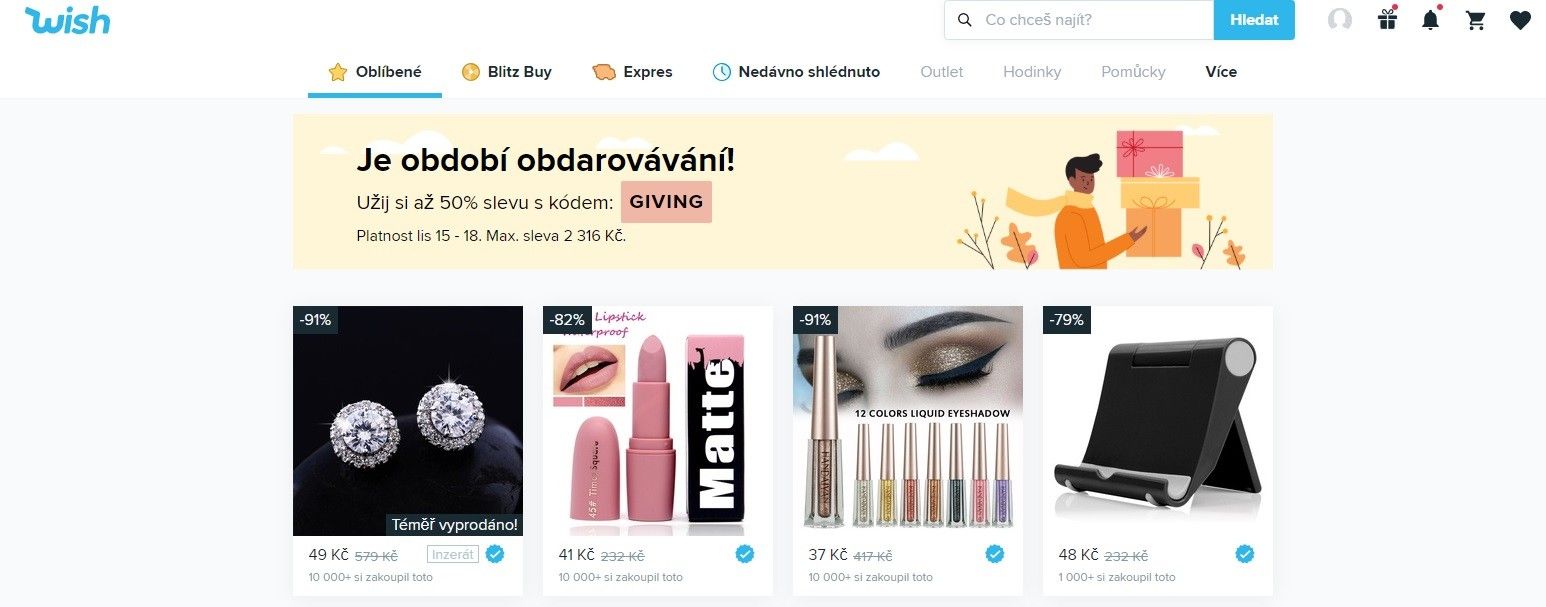Image resolution: width=1546 pixels, height=607 pixels.
Task: Open the shopping cart icon
Action: click(x=1476, y=20)
